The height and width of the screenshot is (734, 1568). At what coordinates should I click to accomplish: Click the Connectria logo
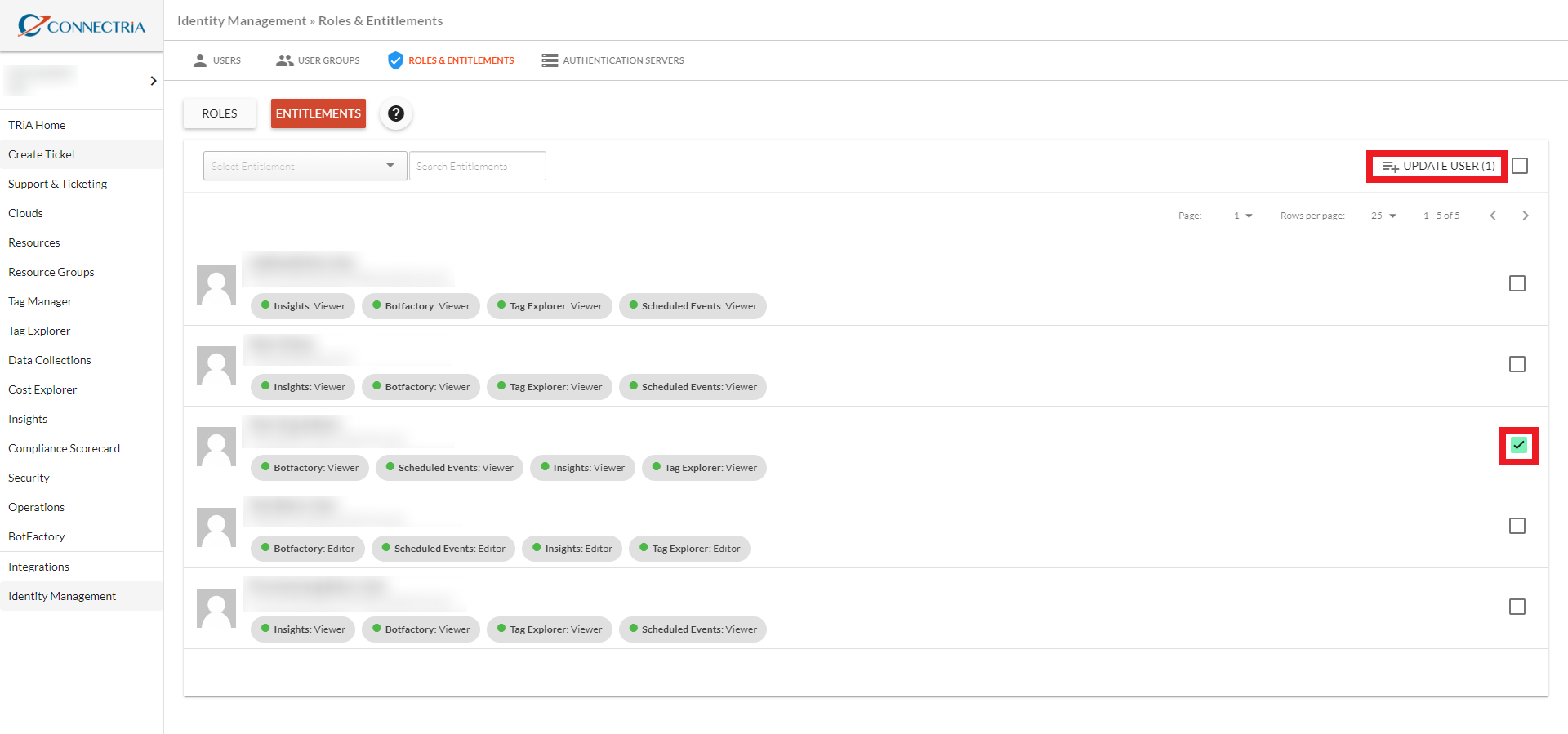(82, 26)
